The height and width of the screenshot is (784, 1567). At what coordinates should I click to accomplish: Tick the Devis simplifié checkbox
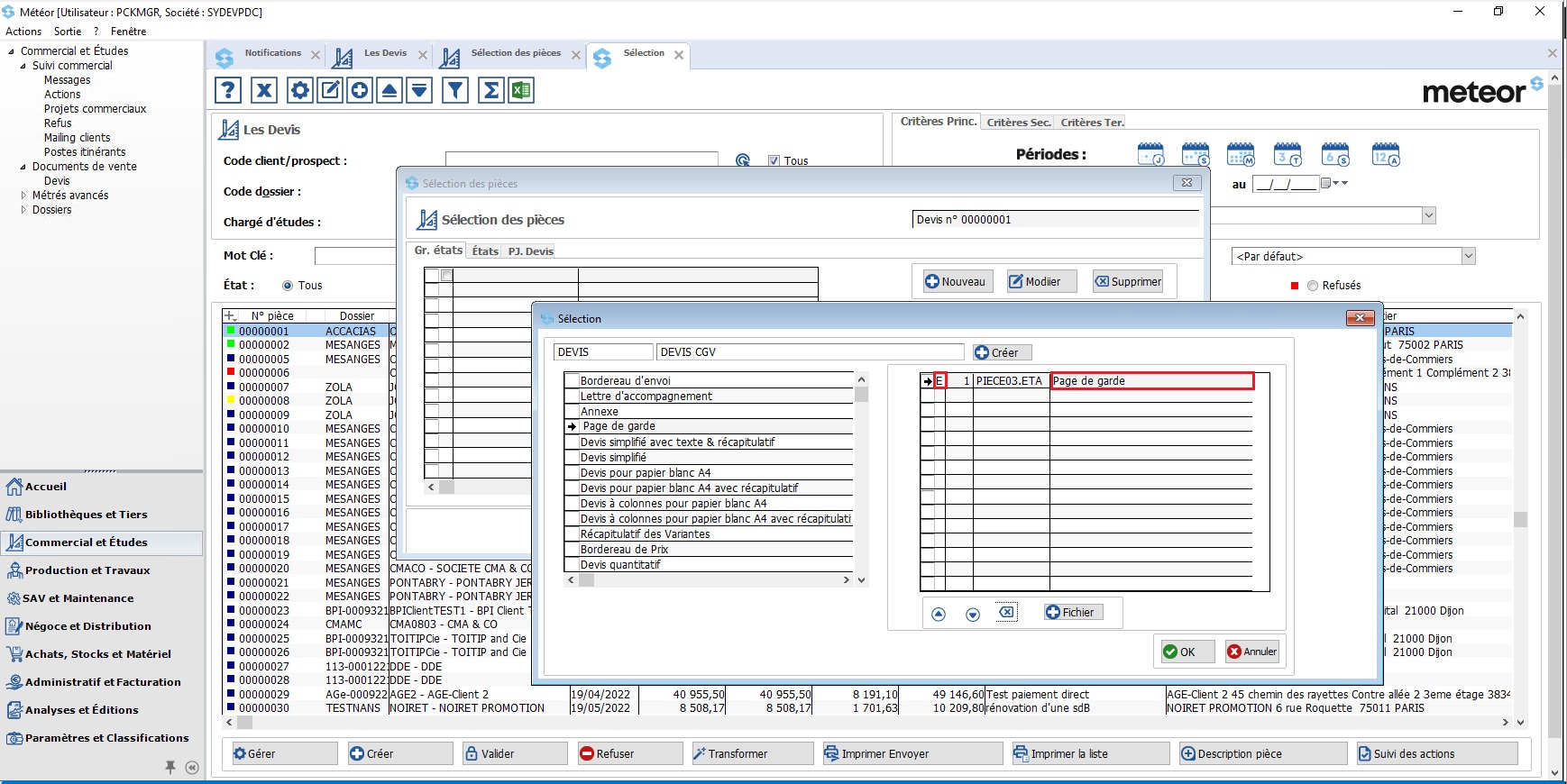pos(572,457)
